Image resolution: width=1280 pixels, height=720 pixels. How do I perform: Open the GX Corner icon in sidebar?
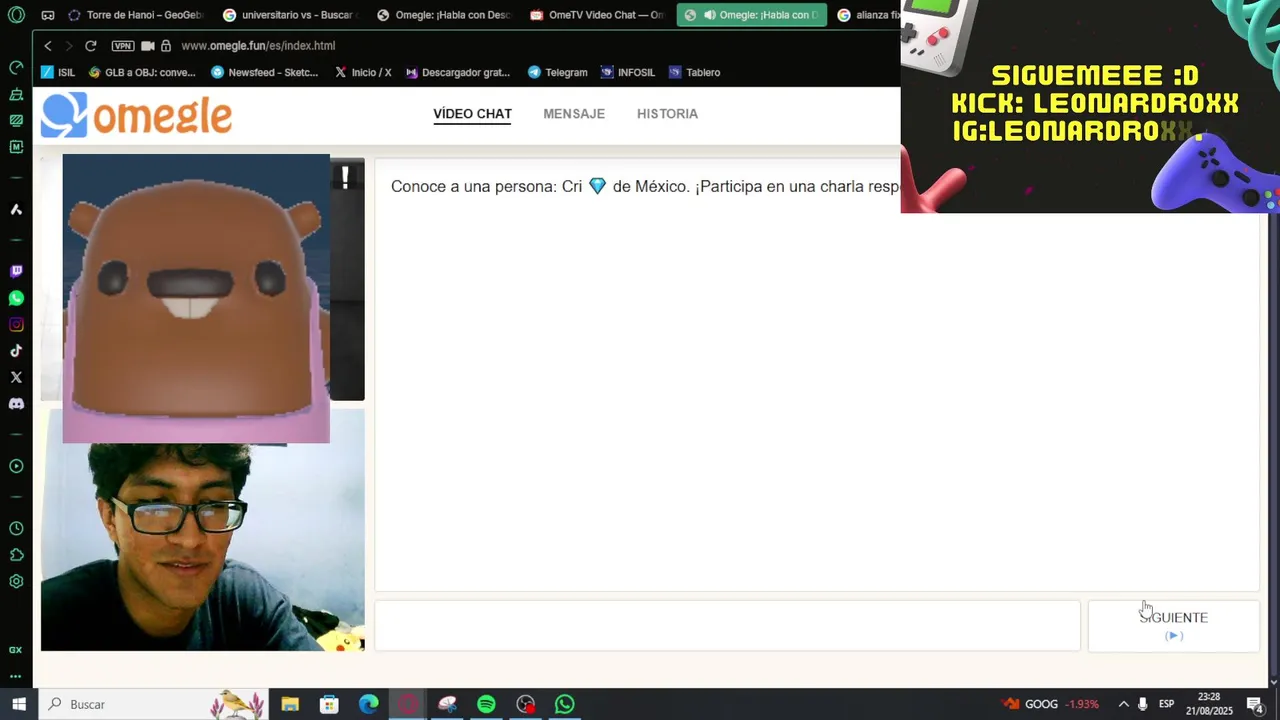[16, 650]
